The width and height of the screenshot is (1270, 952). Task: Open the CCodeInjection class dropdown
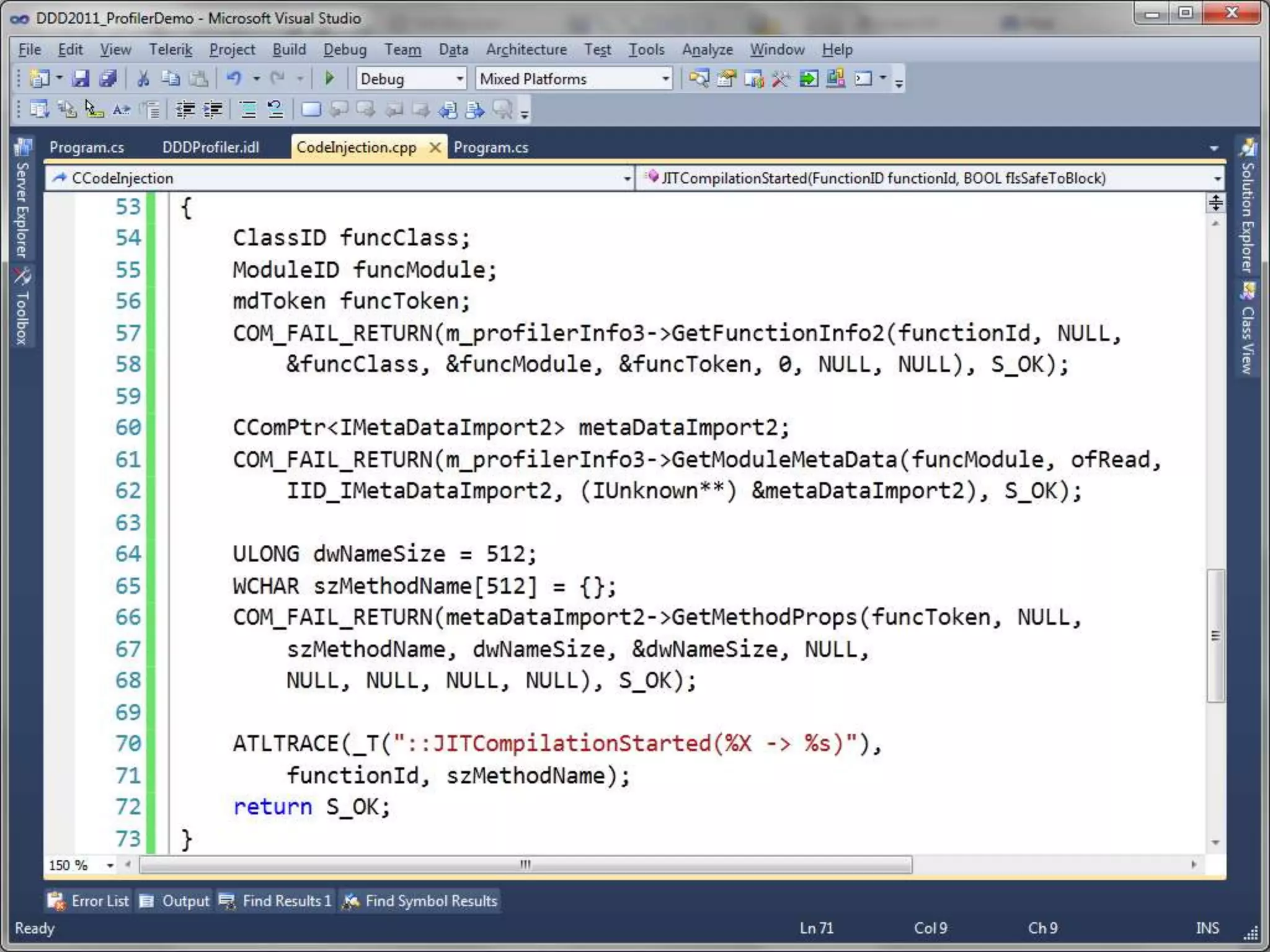(627, 178)
